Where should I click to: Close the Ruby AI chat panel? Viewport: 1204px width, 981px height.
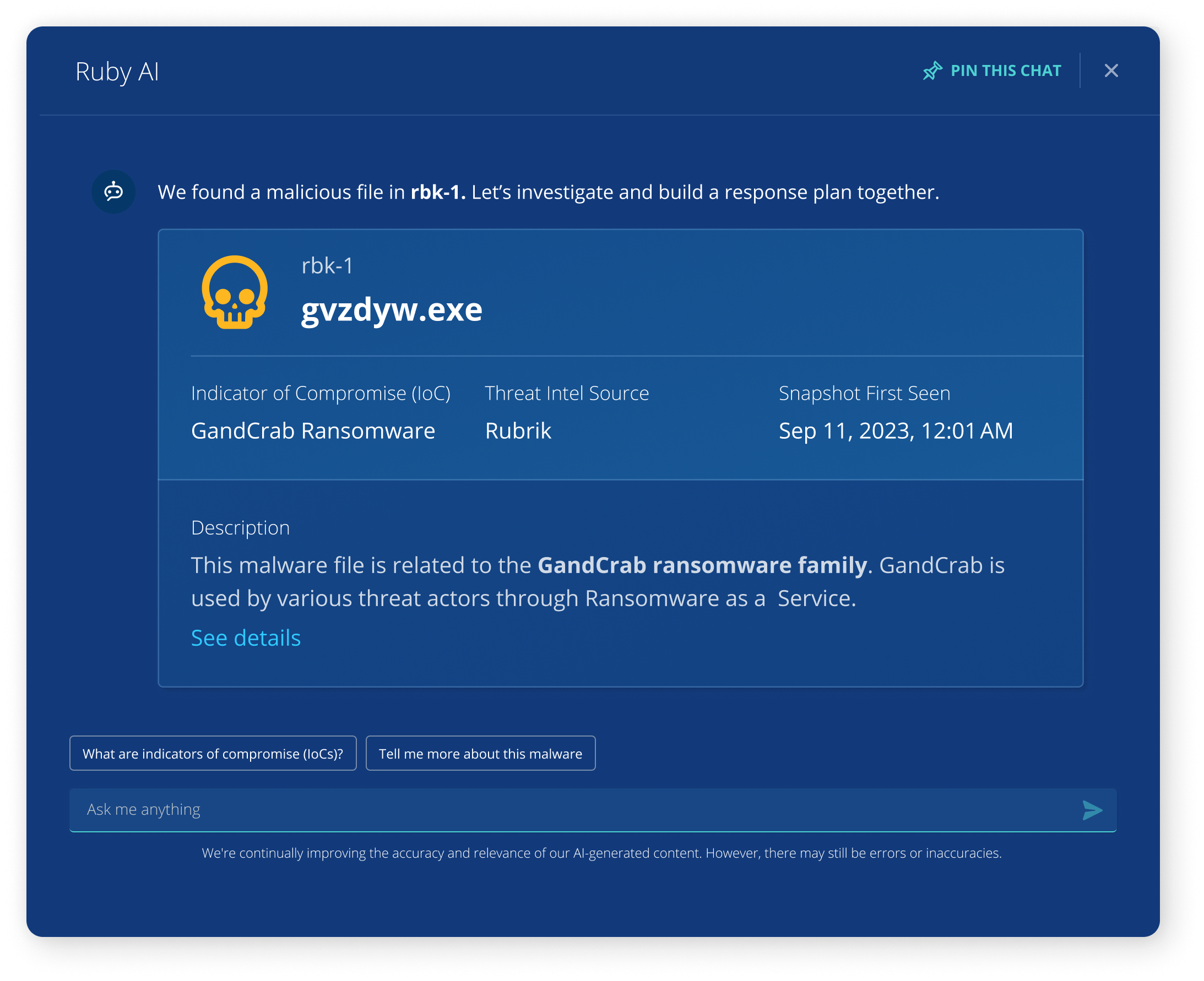[1111, 70]
